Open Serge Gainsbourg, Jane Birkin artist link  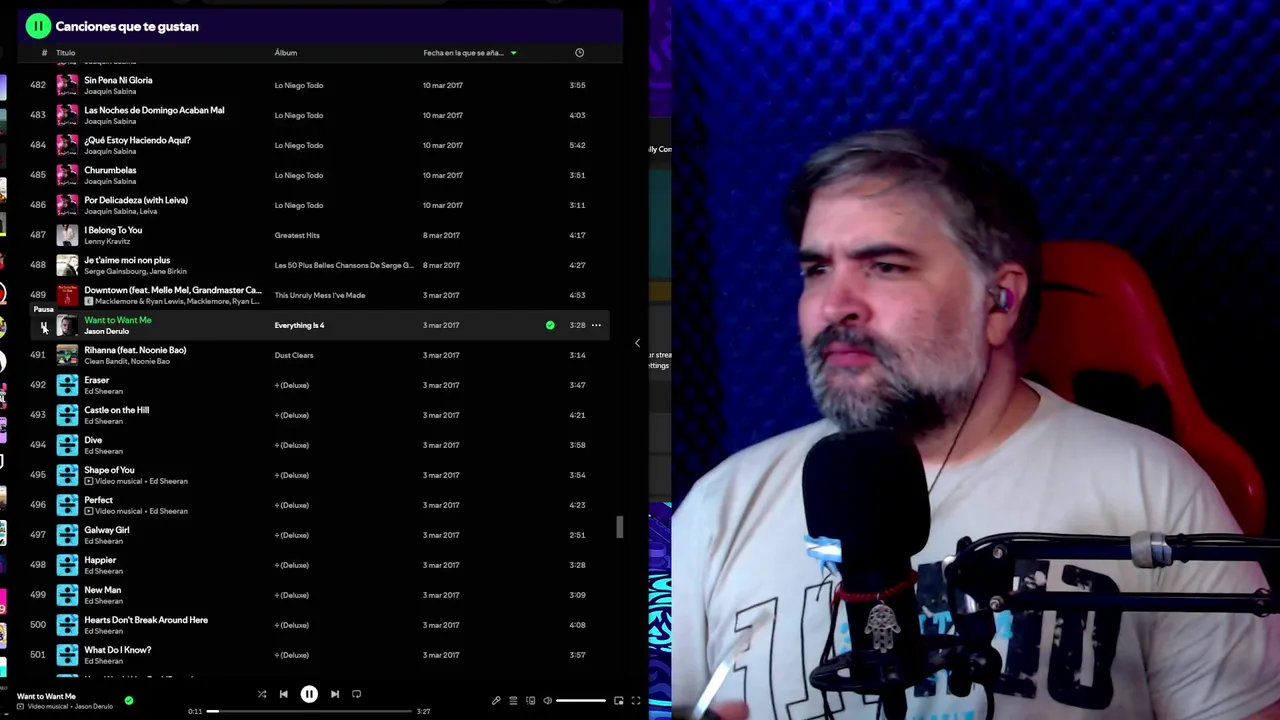pyautogui.click(x=135, y=271)
